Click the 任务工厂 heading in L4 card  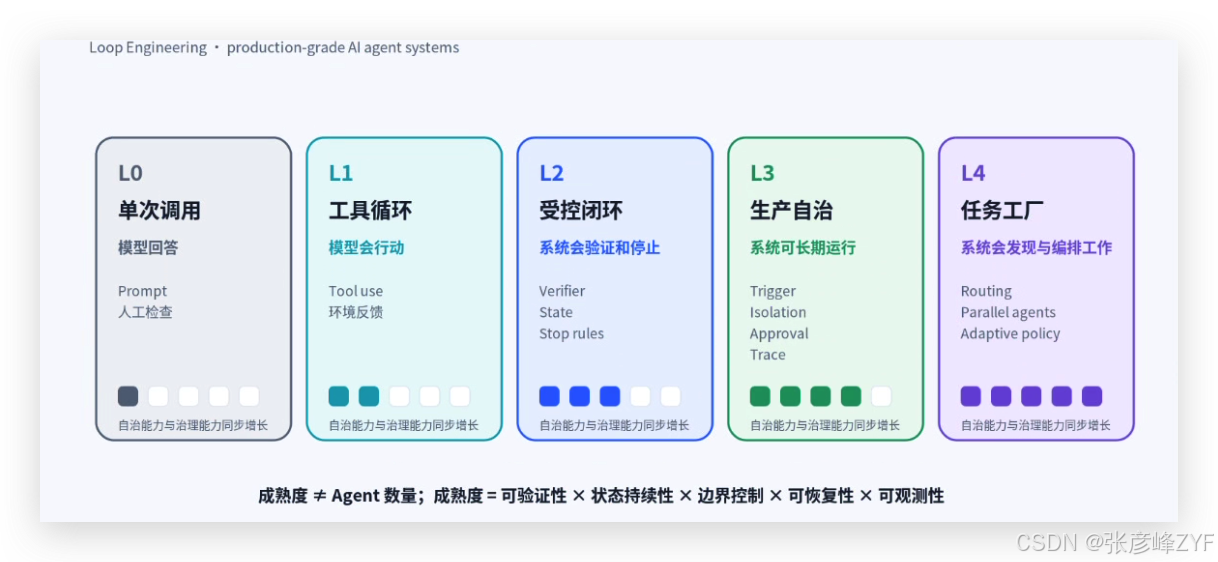pos(1003,211)
